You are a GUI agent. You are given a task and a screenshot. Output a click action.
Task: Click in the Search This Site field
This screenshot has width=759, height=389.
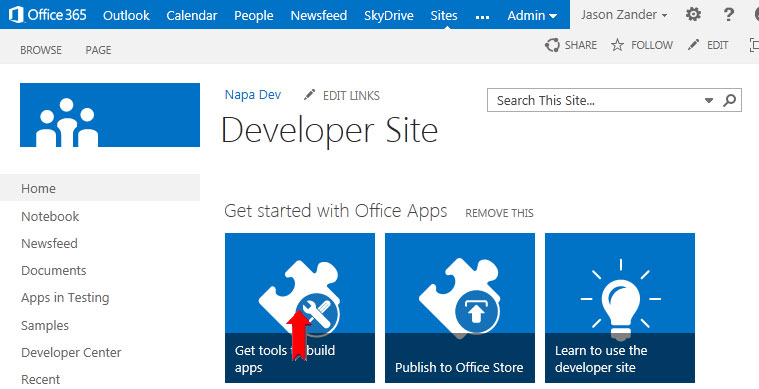tap(595, 100)
